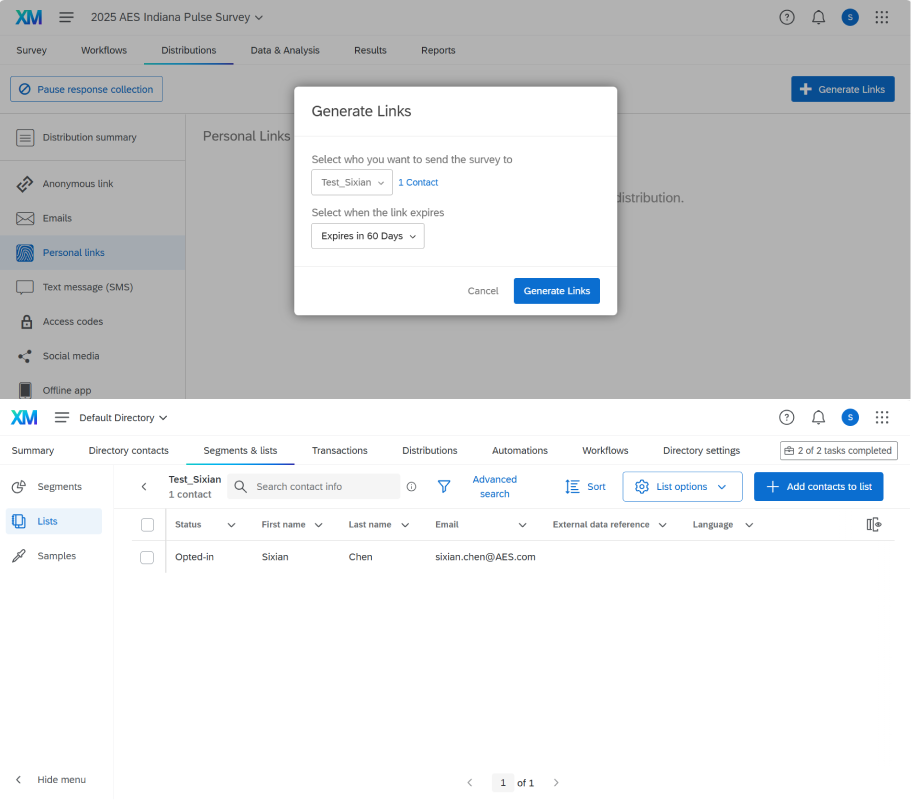The image size is (911, 800).
Task: Click the blue Generate Links button in the dialog
Action: (x=557, y=291)
